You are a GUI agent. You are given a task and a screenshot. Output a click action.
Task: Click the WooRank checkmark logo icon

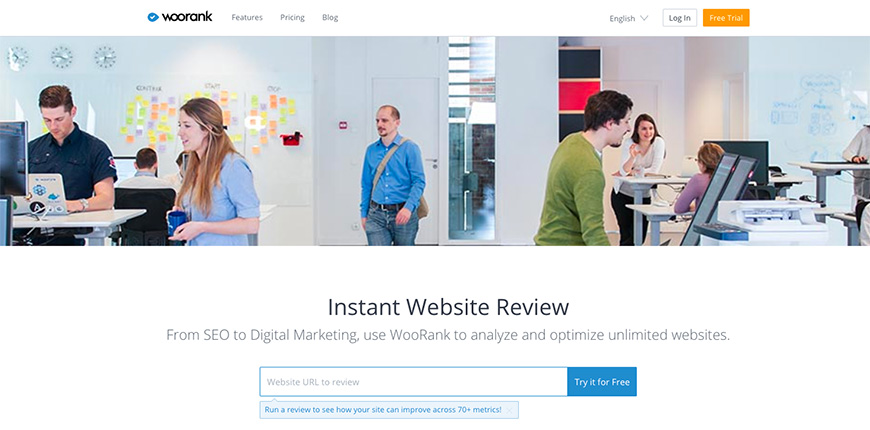pyautogui.click(x=153, y=17)
